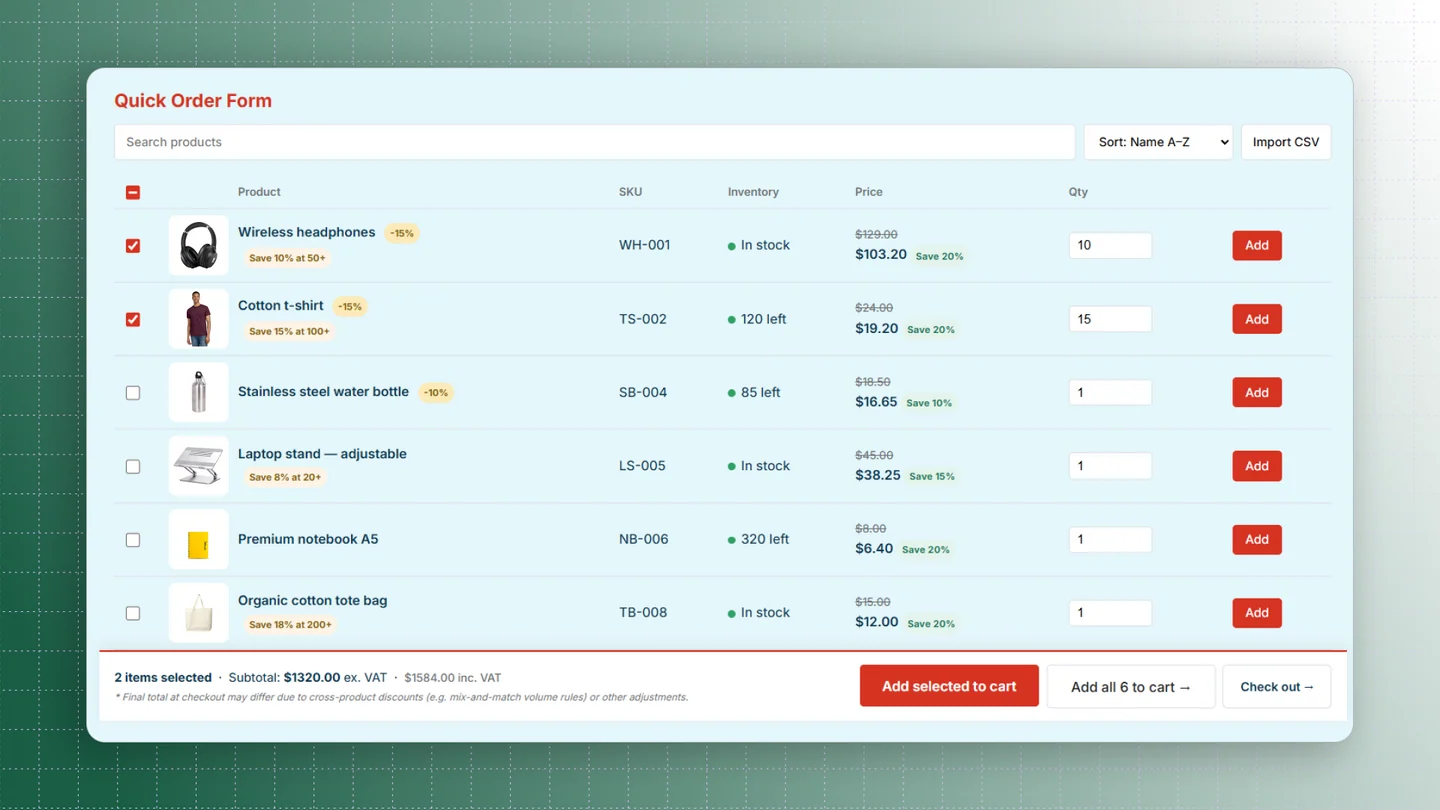
Task: Click the water bottle product thumbnail
Action: [198, 393]
